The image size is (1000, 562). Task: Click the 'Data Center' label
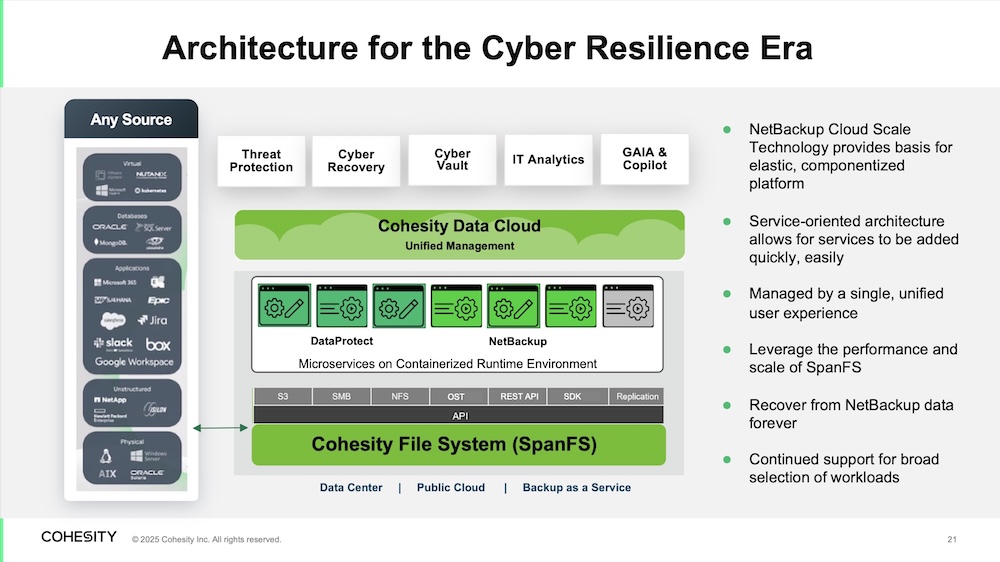click(351, 487)
